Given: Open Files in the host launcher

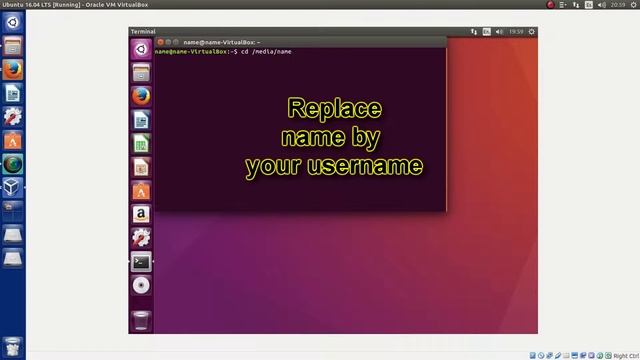Looking at the screenshot, I should click(13, 46).
